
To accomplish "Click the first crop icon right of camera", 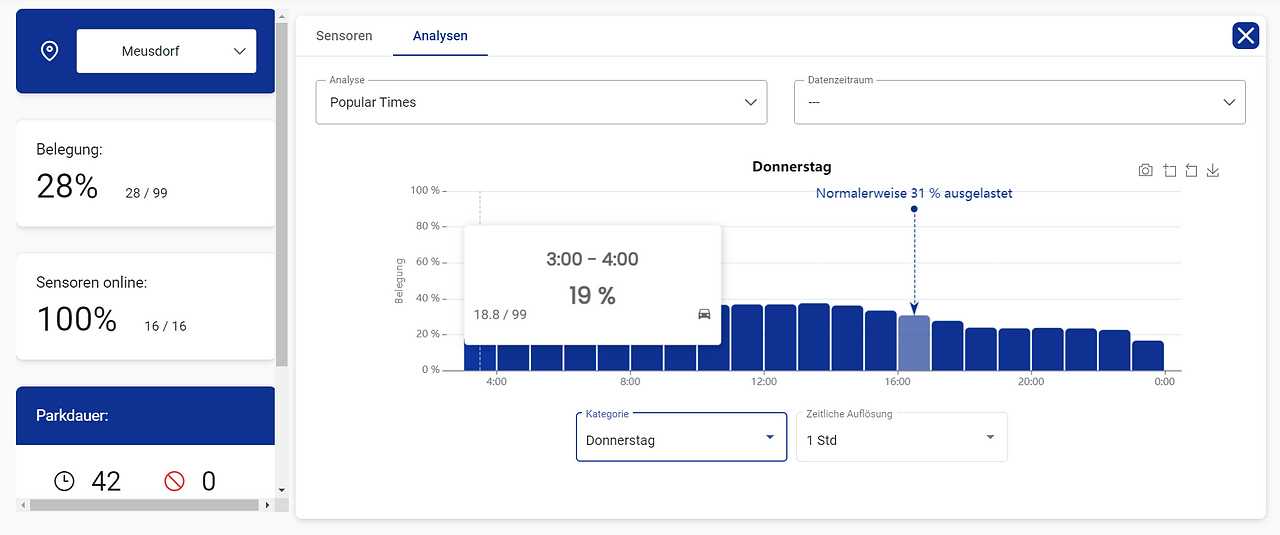I will 1169,171.
